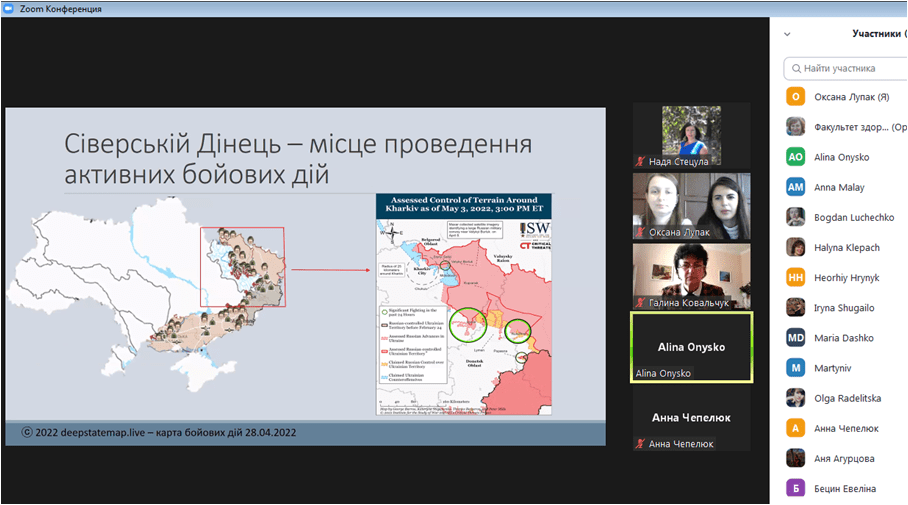Click the Ukraine overview map on slide
Viewport: 908px width, 505px height.
coord(148,292)
